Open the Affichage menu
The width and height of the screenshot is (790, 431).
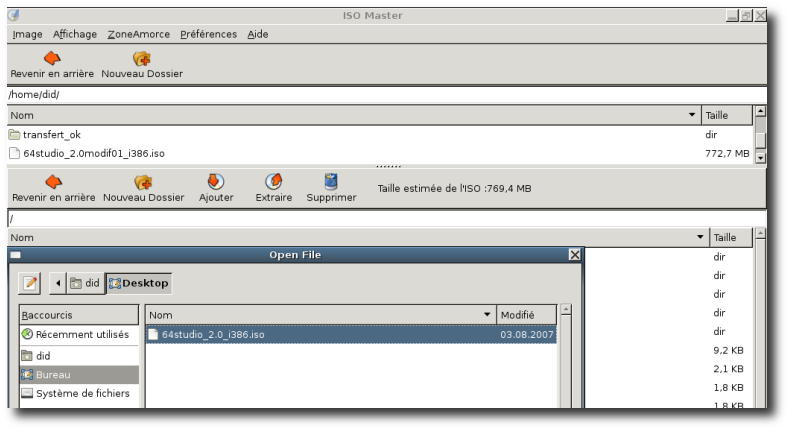(x=75, y=34)
